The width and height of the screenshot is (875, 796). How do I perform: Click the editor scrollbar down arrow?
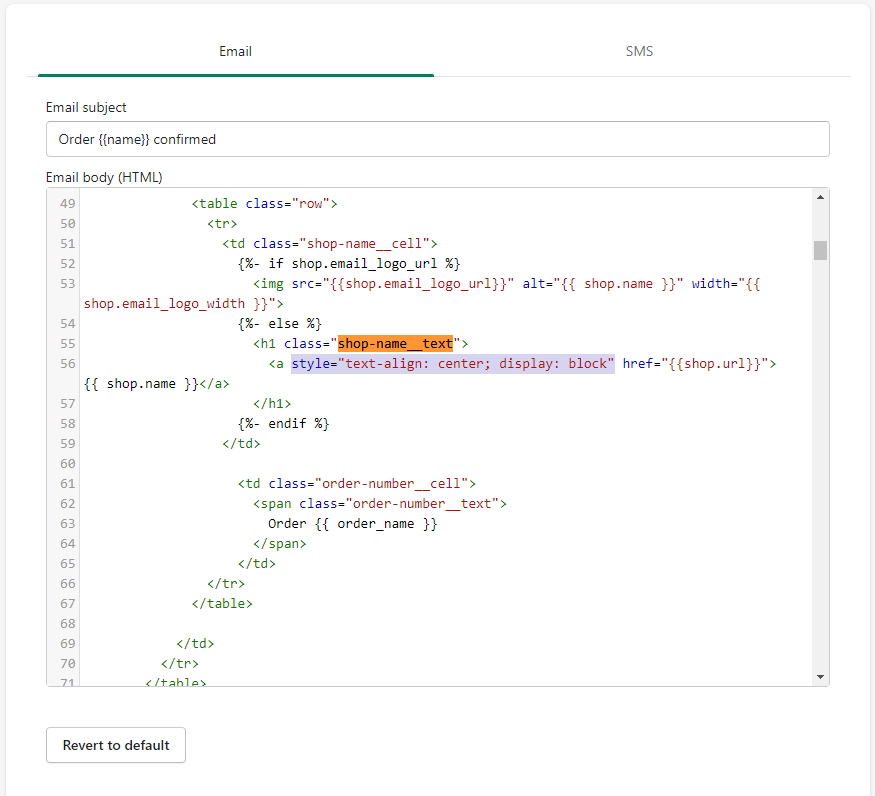[820, 677]
